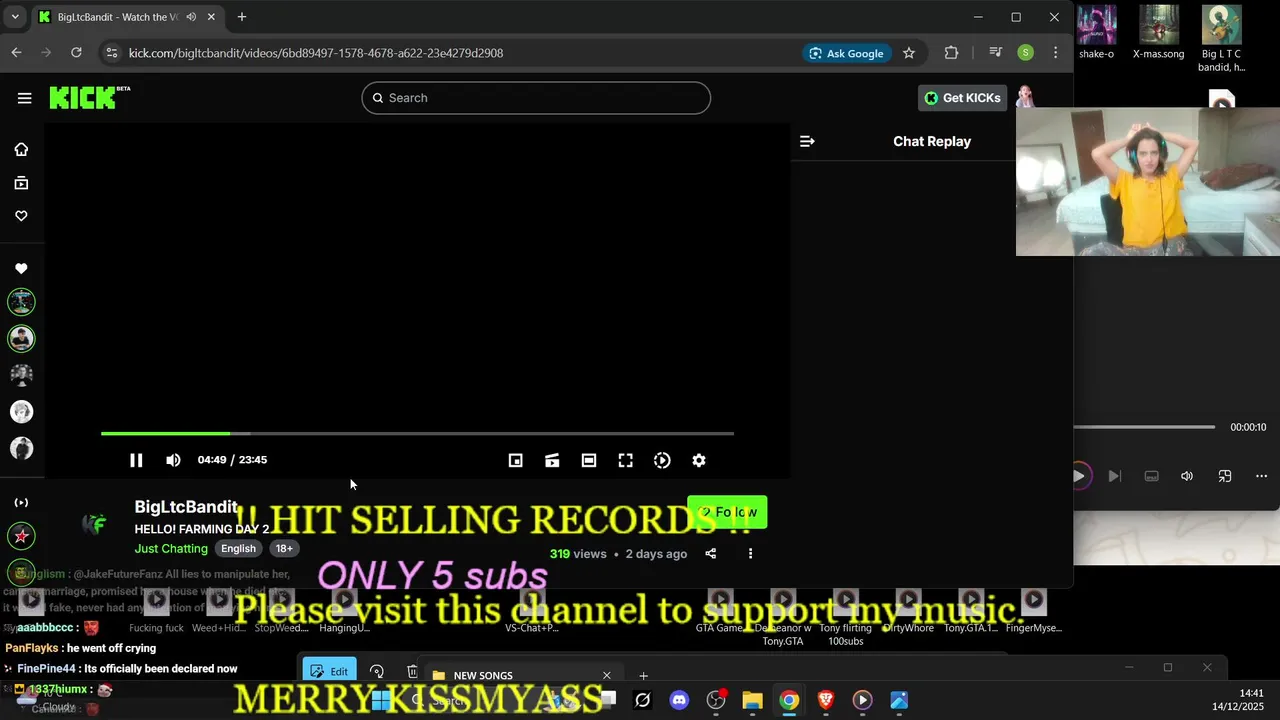Click the Kick logo
Image resolution: width=1280 pixels, height=720 pixels.
click(x=90, y=97)
